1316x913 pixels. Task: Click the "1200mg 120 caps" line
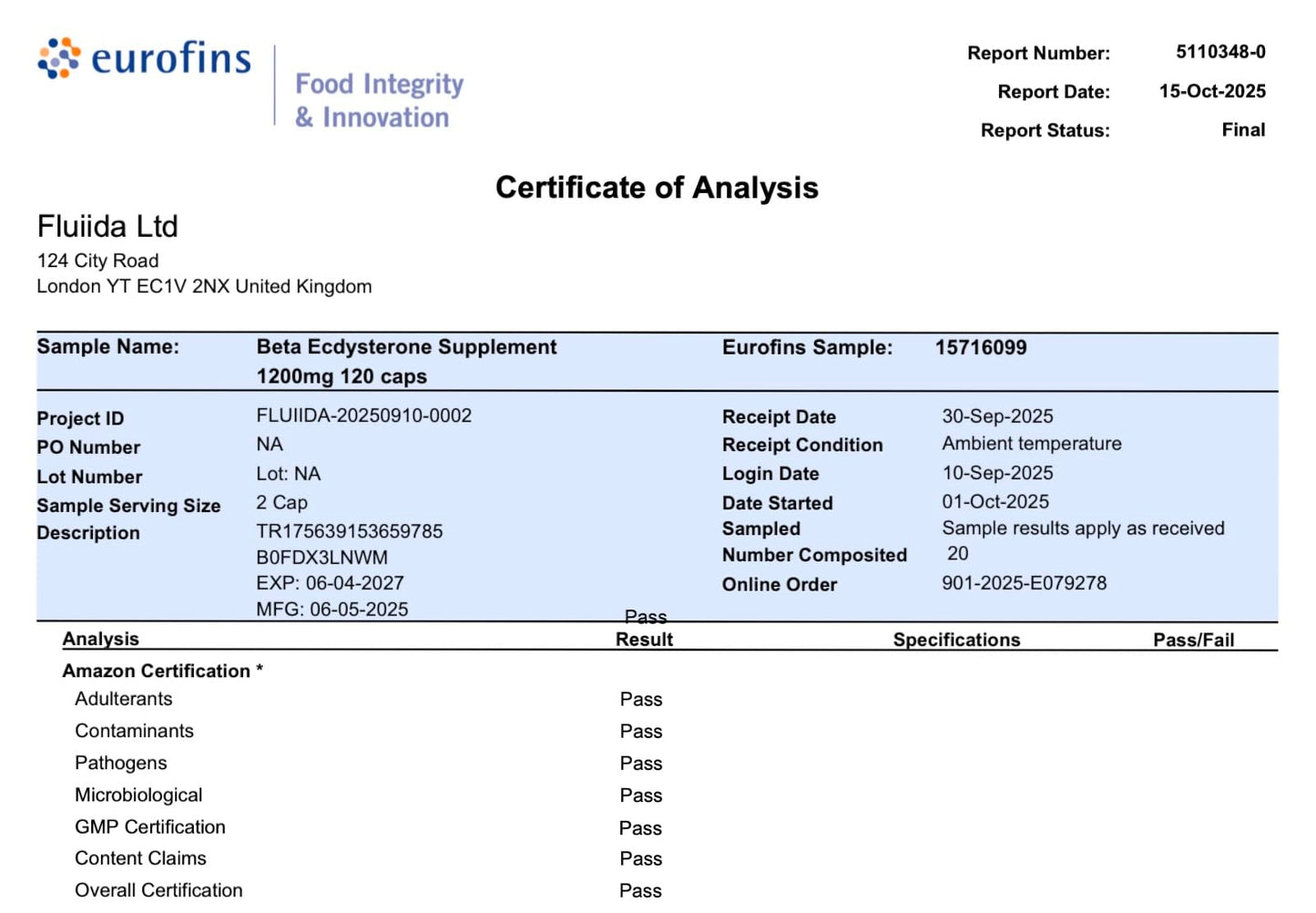click(x=342, y=376)
